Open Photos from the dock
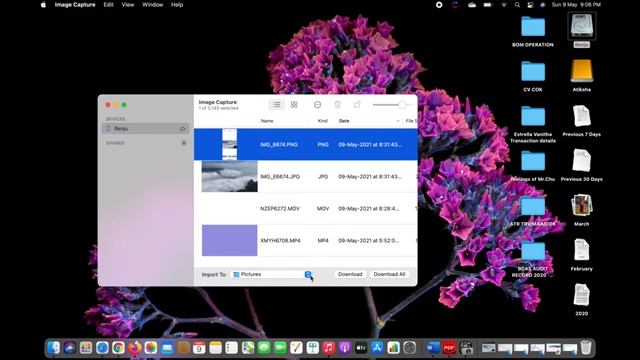 pos(151,348)
